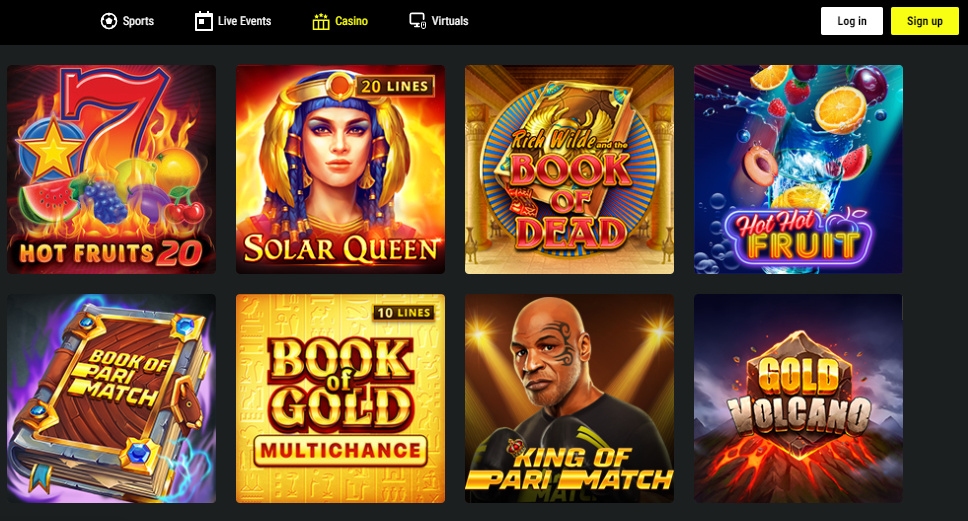Image resolution: width=968 pixels, height=521 pixels.
Task: Open the Sports section
Action: [127, 21]
